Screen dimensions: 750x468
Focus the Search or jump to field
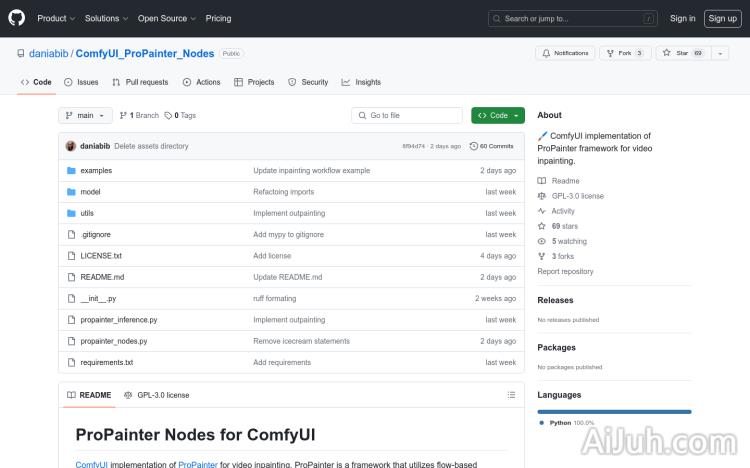pyautogui.click(x=573, y=19)
